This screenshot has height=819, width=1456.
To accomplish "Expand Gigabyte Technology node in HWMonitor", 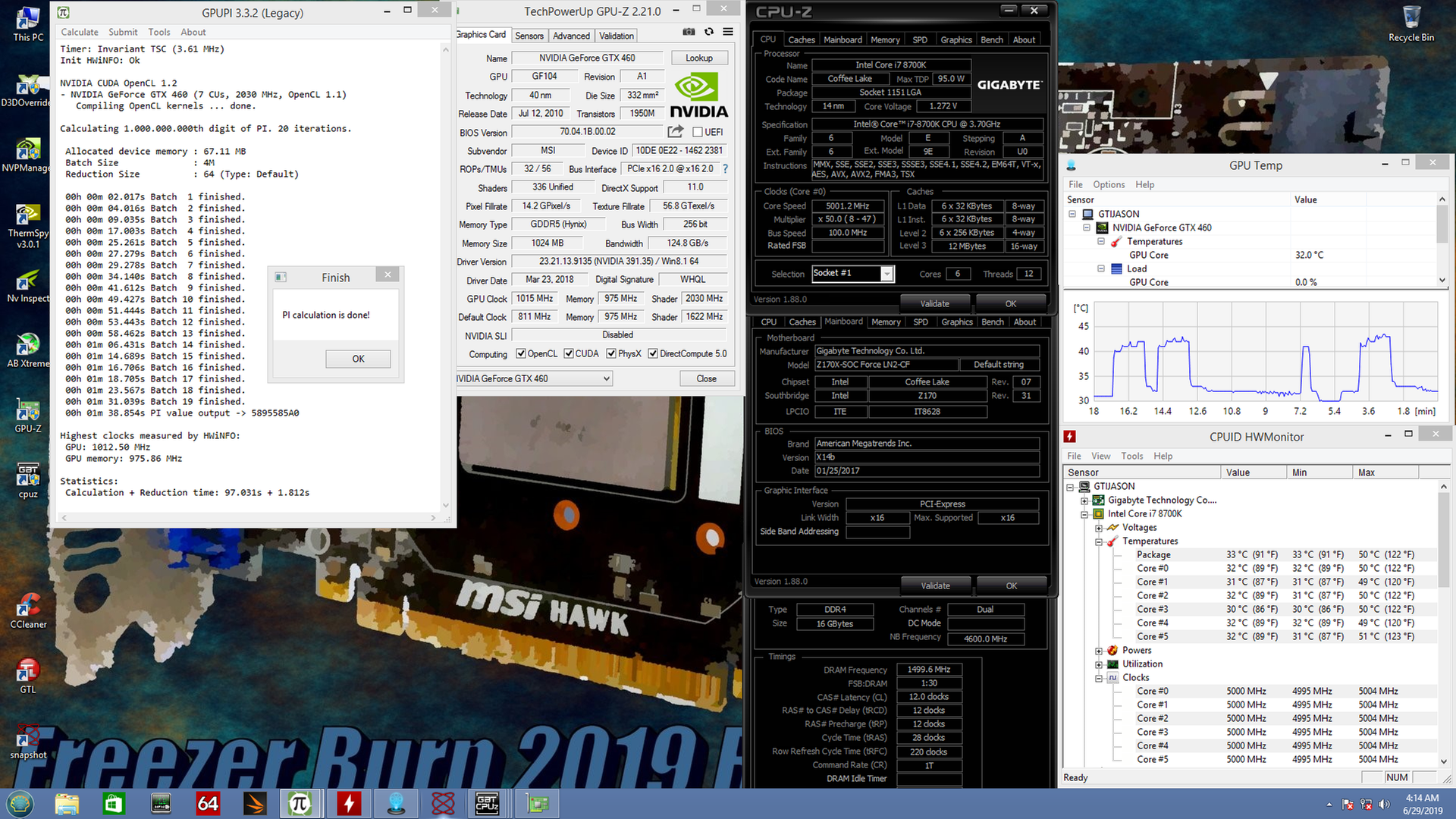I will coord(1084,500).
